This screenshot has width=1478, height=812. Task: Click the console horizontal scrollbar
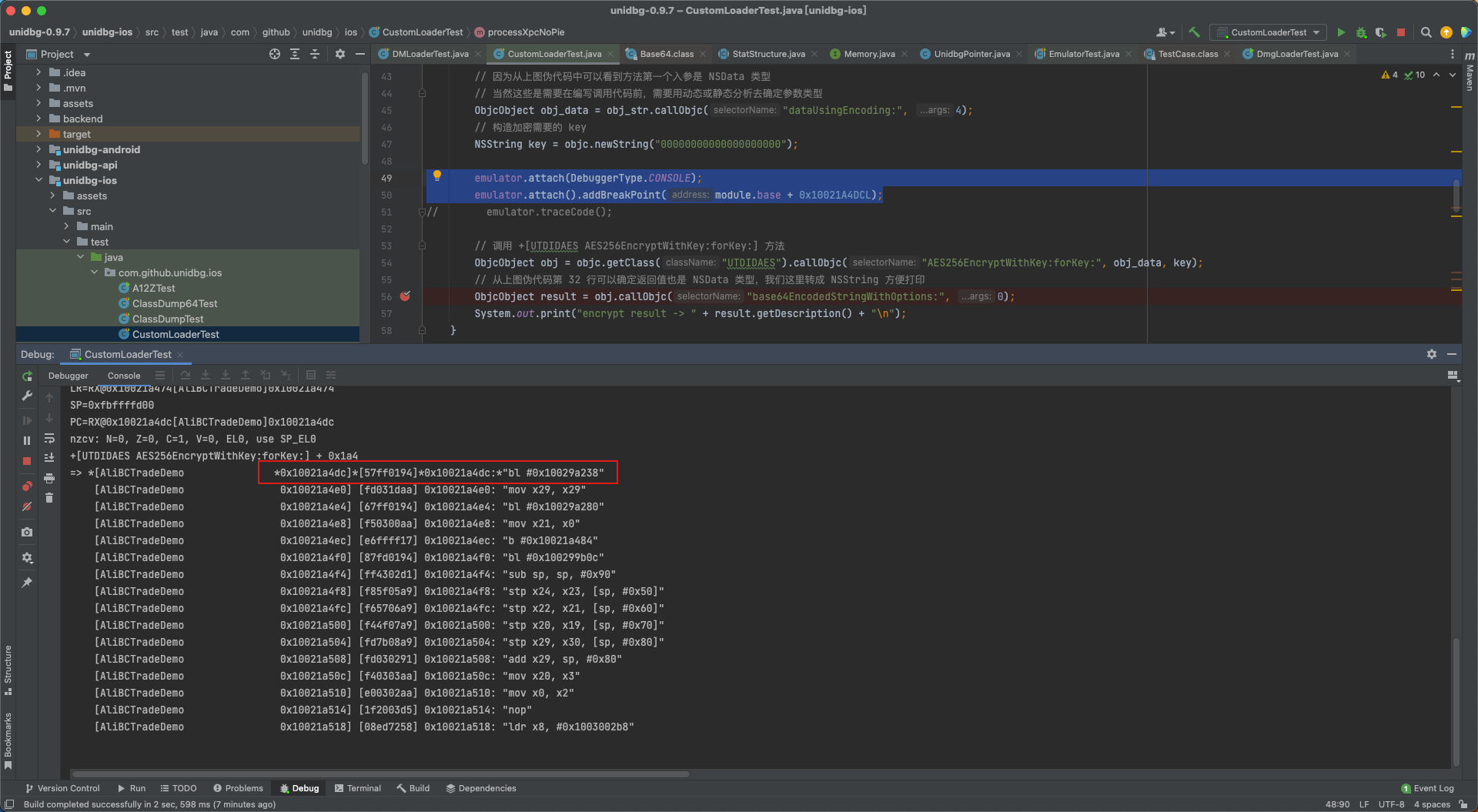click(x=381, y=774)
